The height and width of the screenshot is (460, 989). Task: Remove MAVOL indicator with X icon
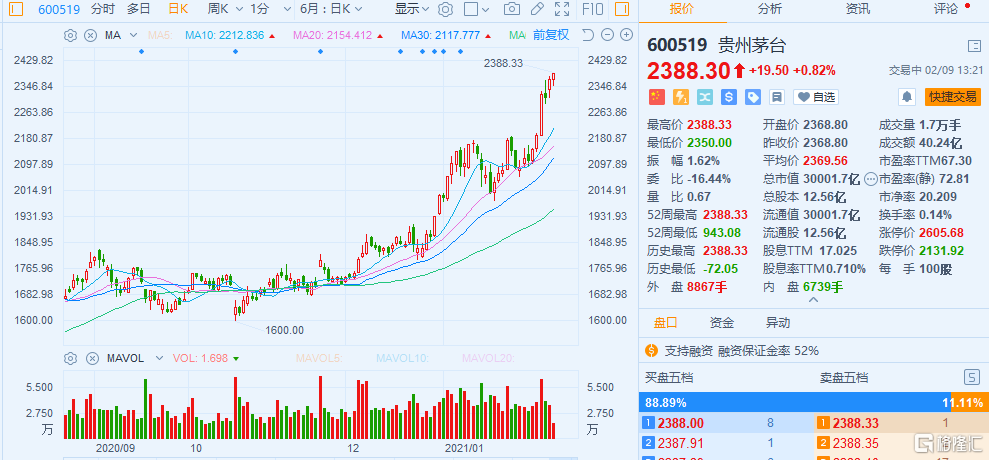tap(91, 358)
